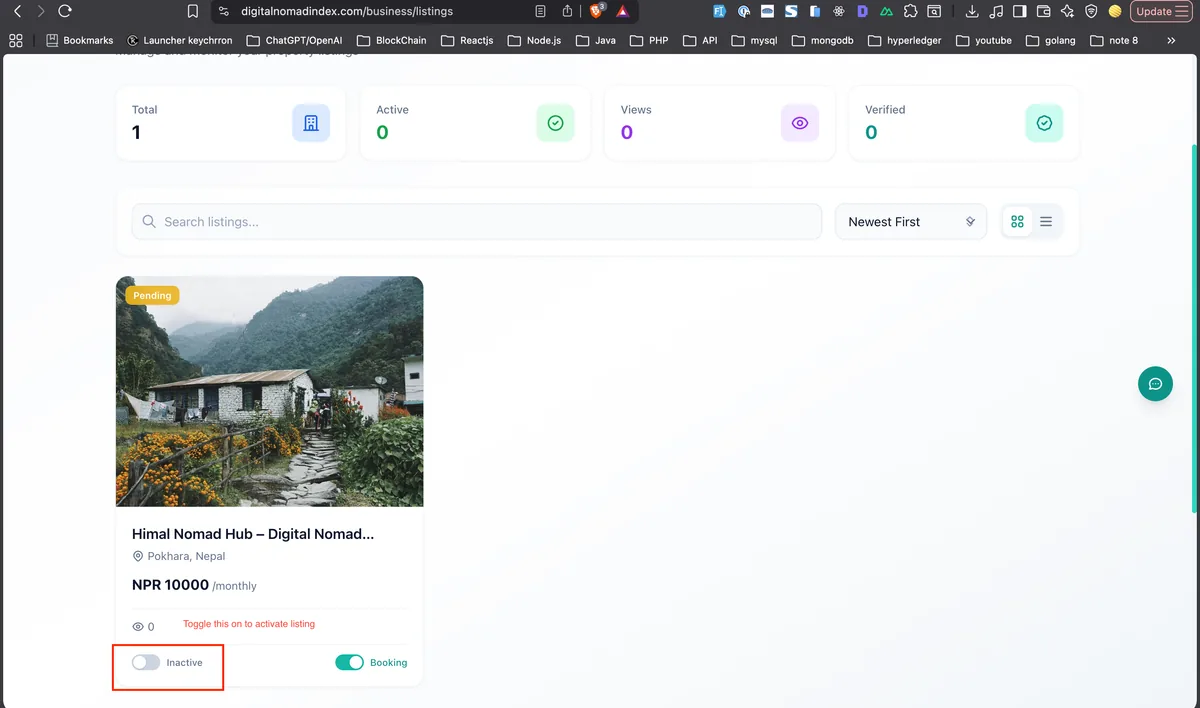The image size is (1200, 708).
Task: Disable the Booking toggle
Action: point(349,662)
